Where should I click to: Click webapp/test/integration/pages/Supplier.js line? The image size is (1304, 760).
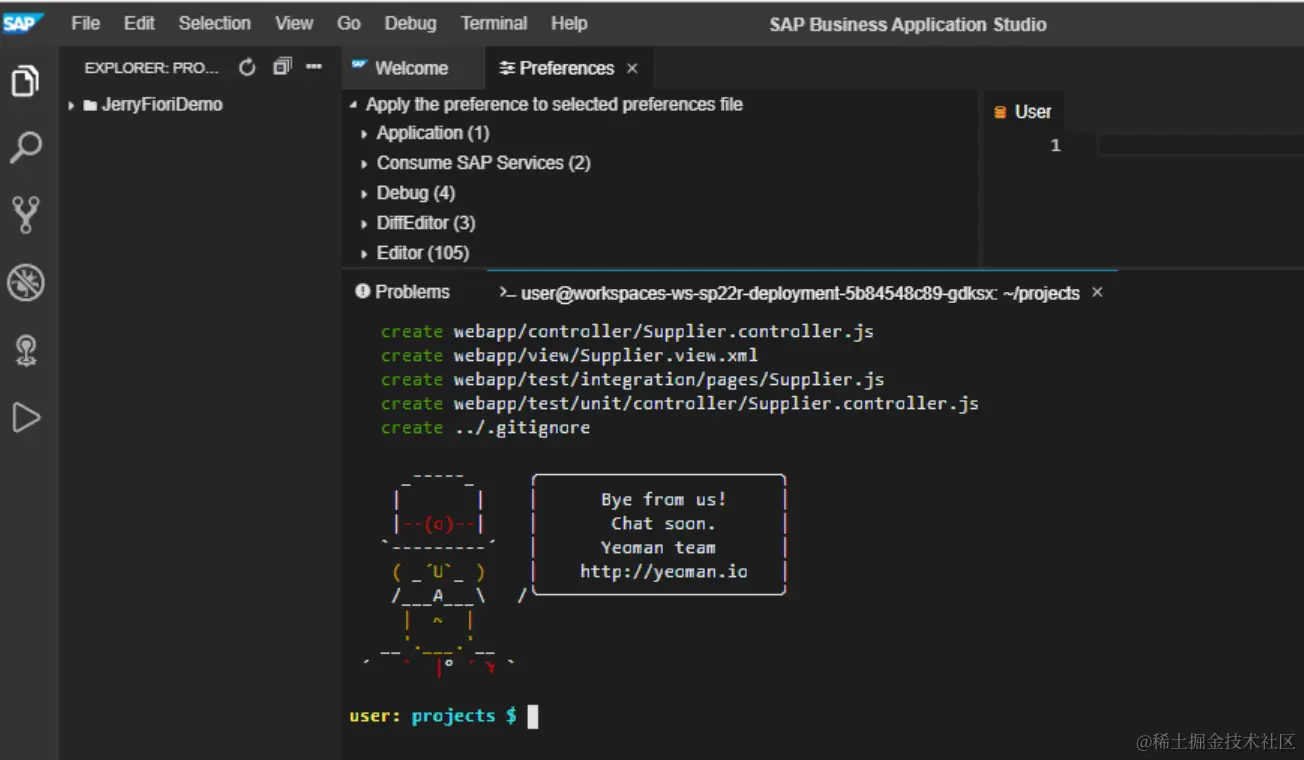(x=632, y=380)
